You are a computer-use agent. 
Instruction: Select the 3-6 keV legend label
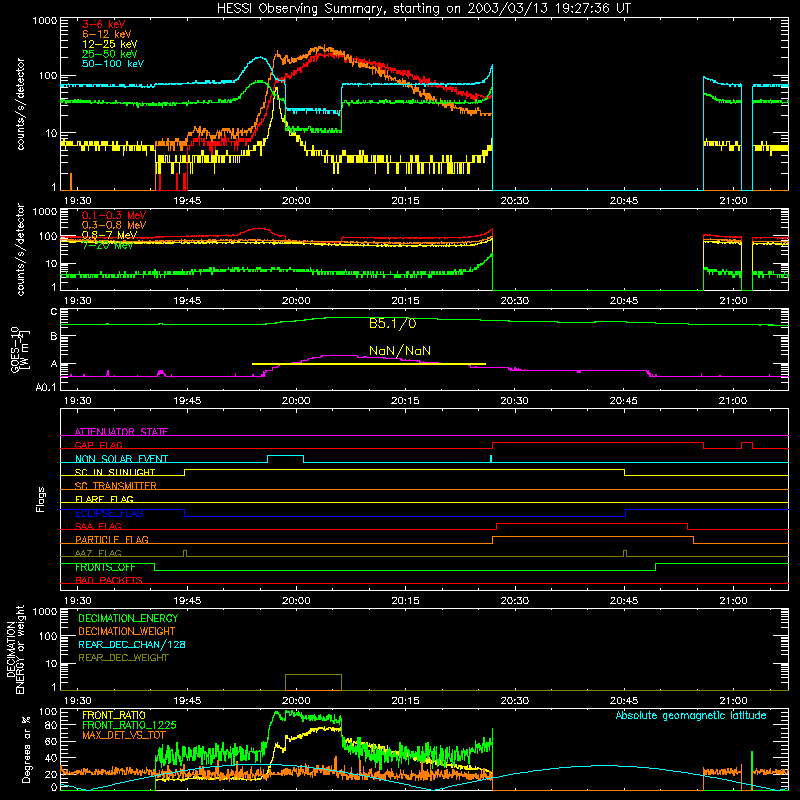(104, 24)
